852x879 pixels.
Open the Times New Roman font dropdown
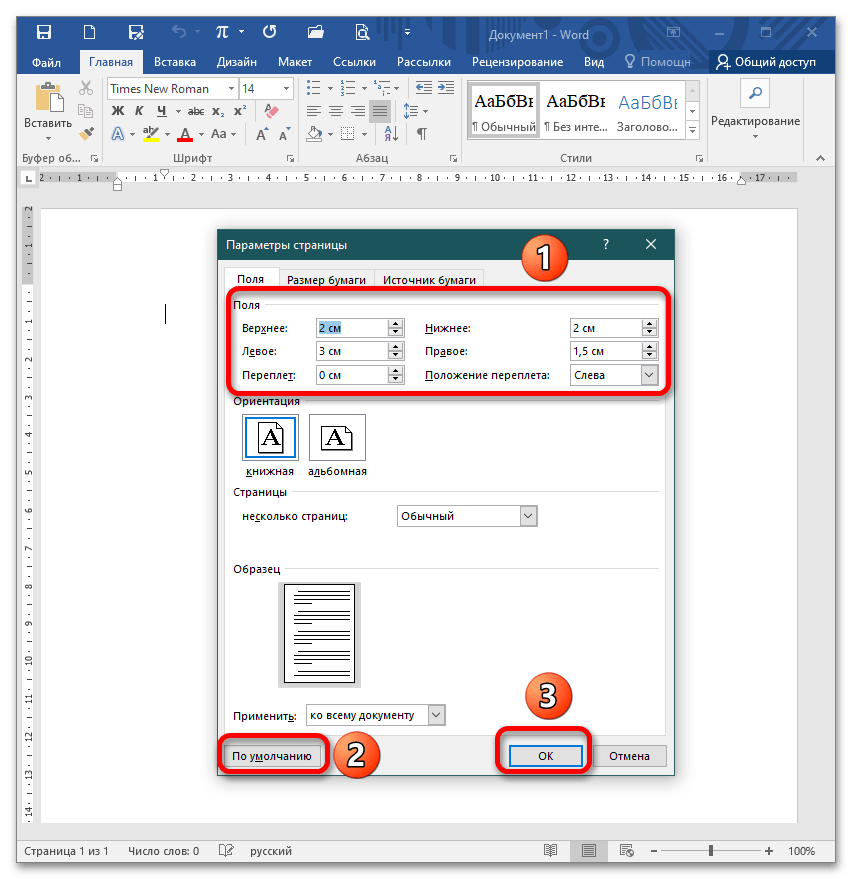(231, 89)
